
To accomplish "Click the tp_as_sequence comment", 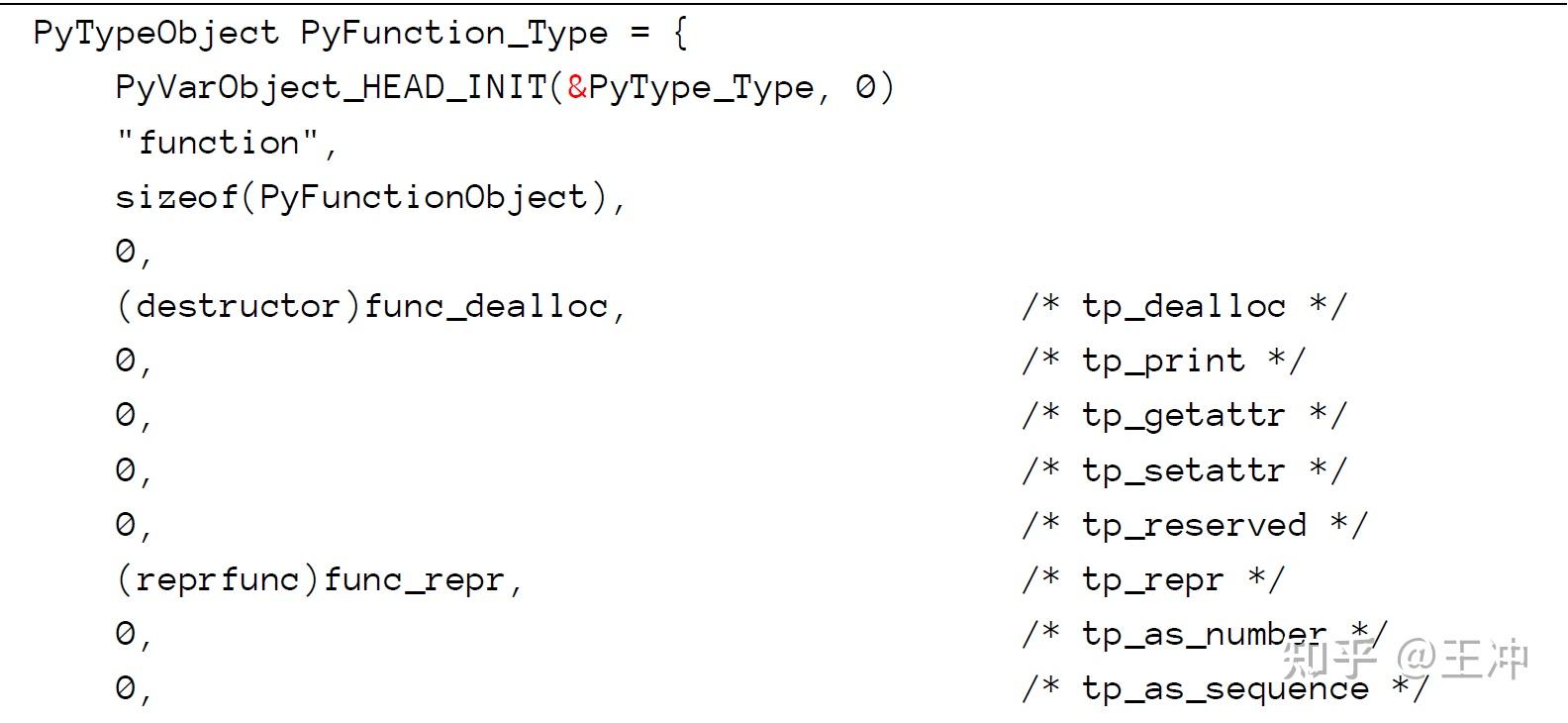I will click(1225, 687).
